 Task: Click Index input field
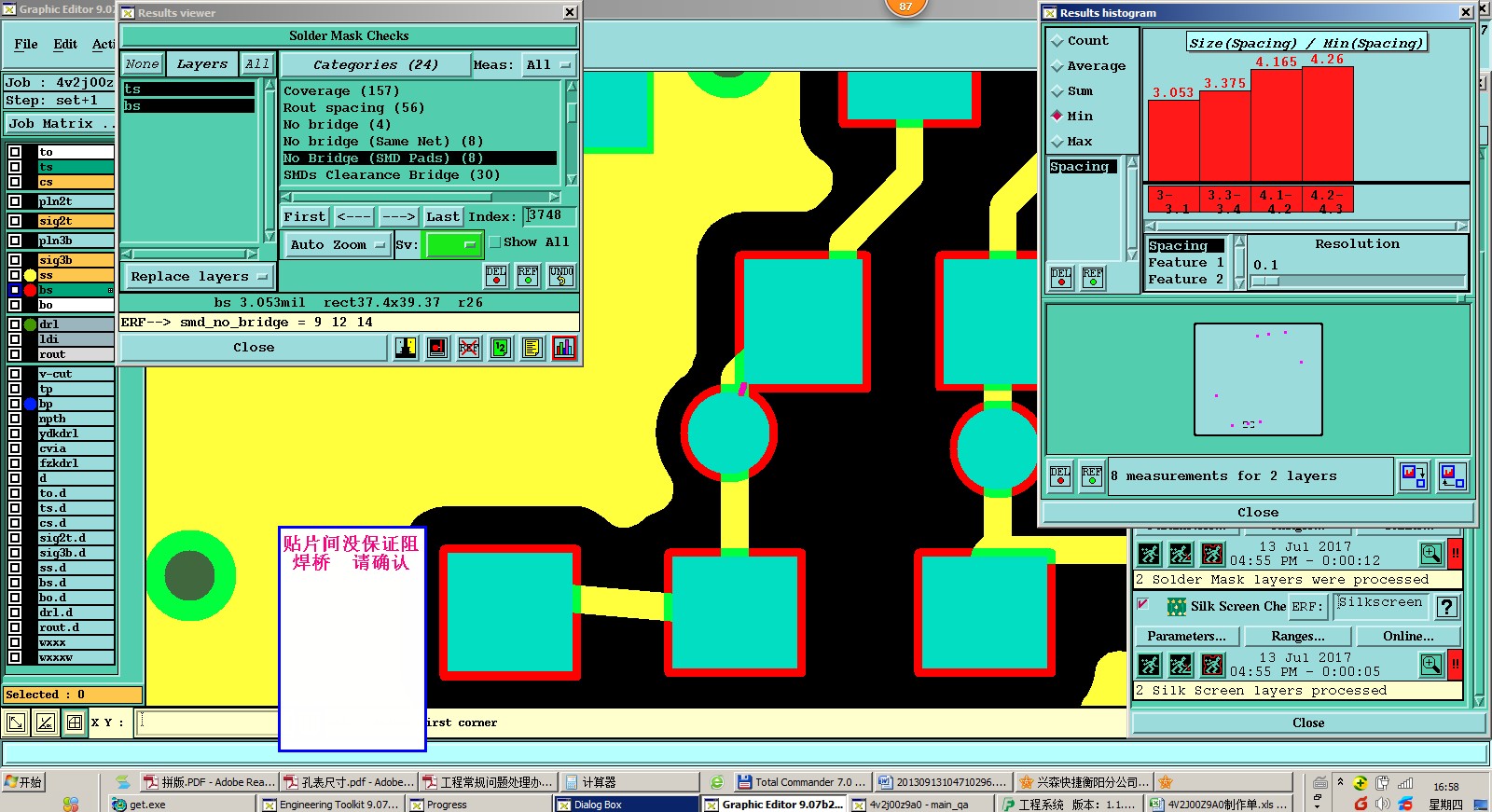[x=549, y=216]
